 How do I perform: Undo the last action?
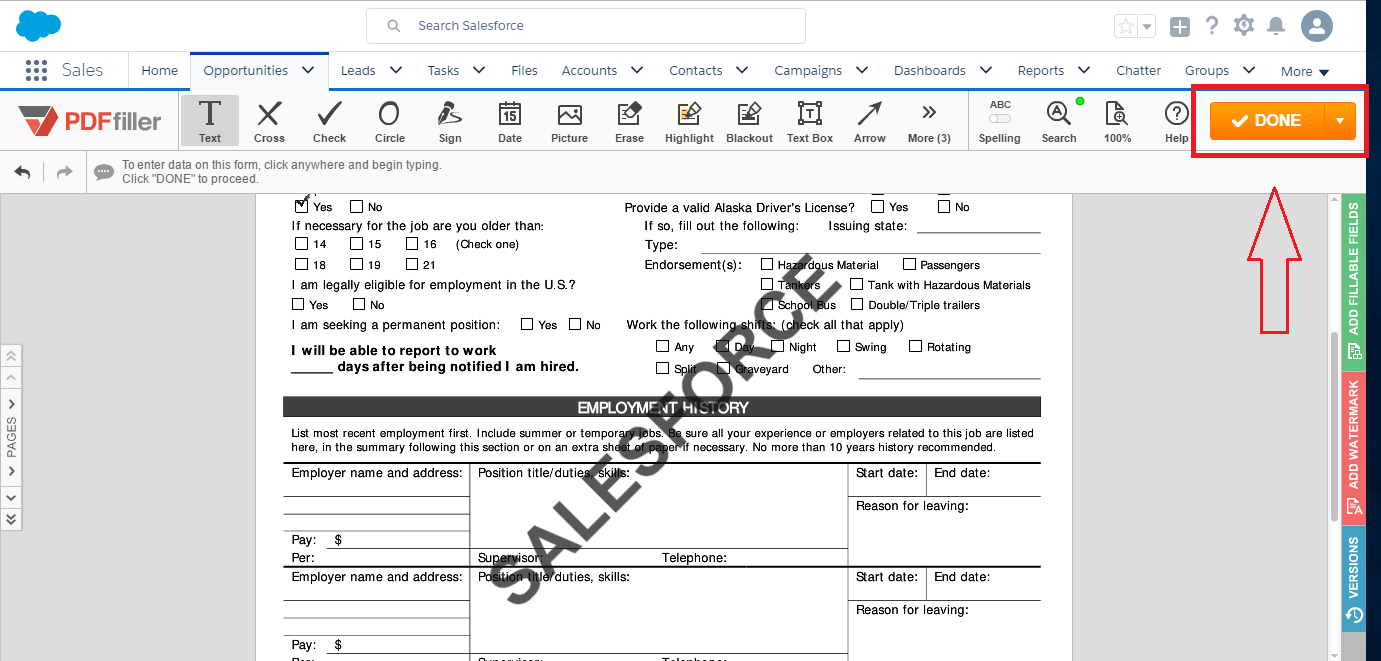coord(22,172)
